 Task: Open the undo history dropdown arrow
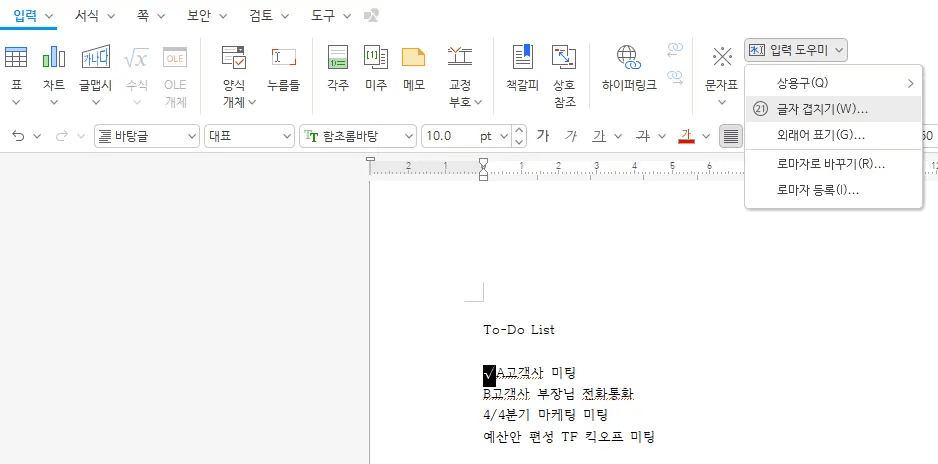tap(37, 136)
